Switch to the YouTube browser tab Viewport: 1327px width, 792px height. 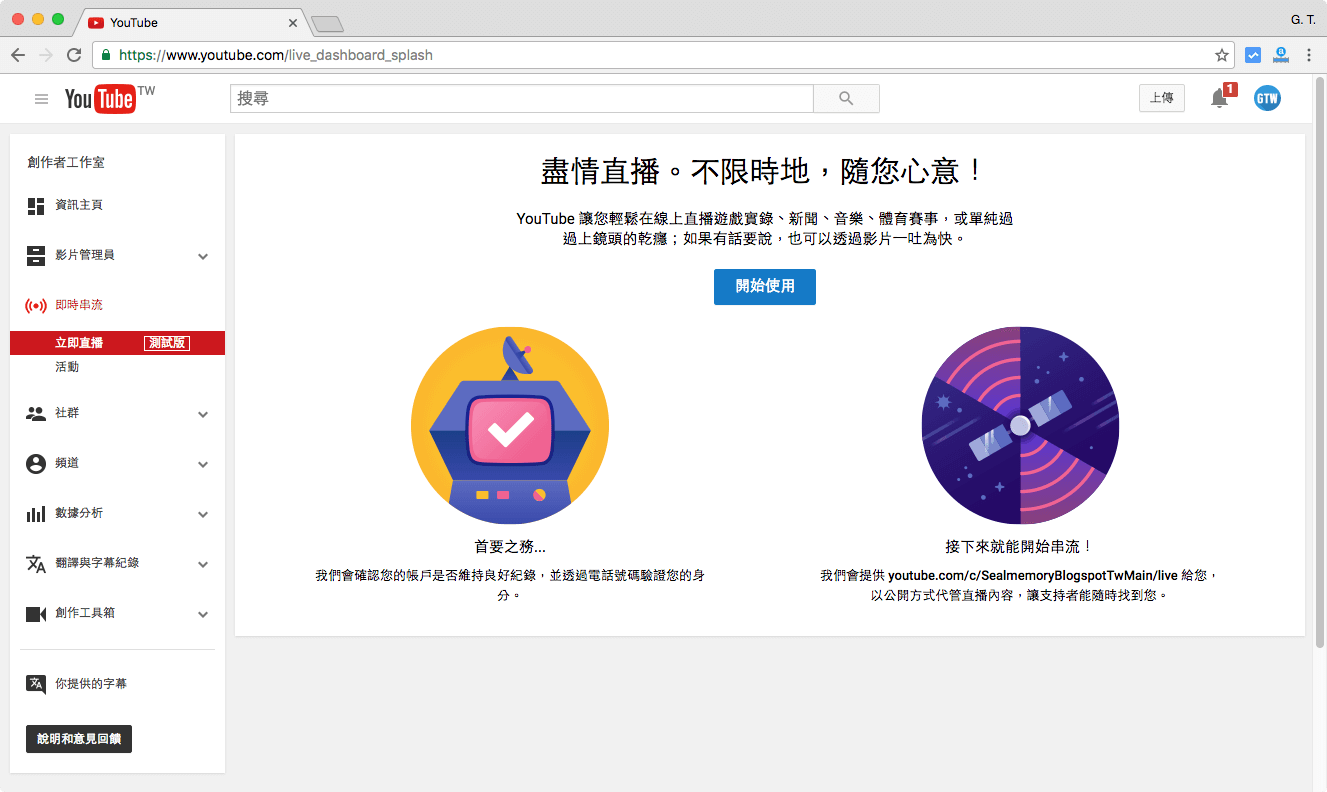[190, 22]
